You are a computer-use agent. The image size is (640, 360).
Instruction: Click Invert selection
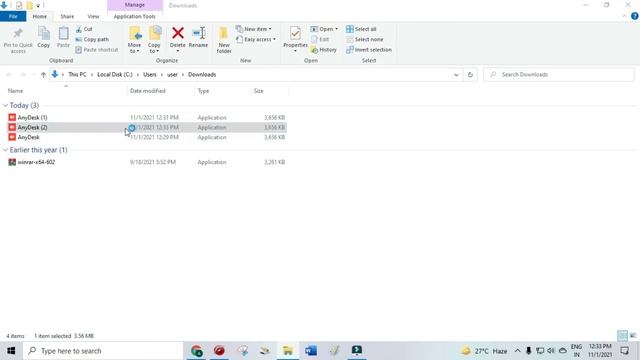coord(369,49)
